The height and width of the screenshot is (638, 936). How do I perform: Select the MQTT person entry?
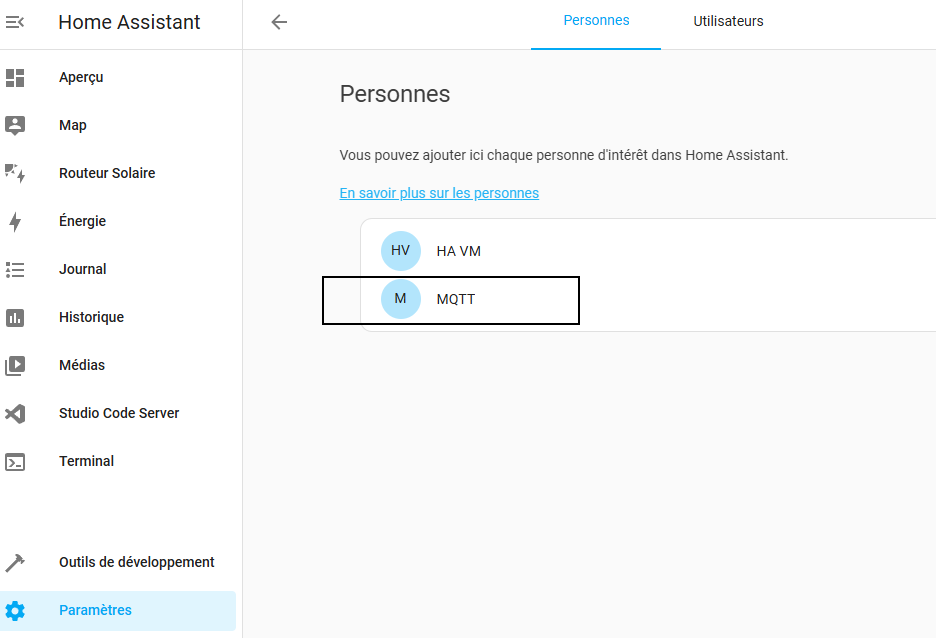pyautogui.click(x=648, y=299)
